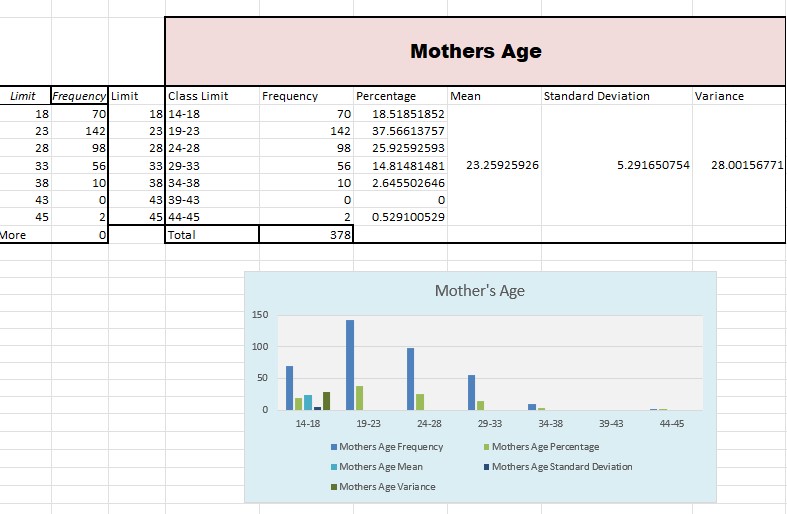The height and width of the screenshot is (514, 787).
Task: Select the Mean header cell
Action: tap(494, 96)
